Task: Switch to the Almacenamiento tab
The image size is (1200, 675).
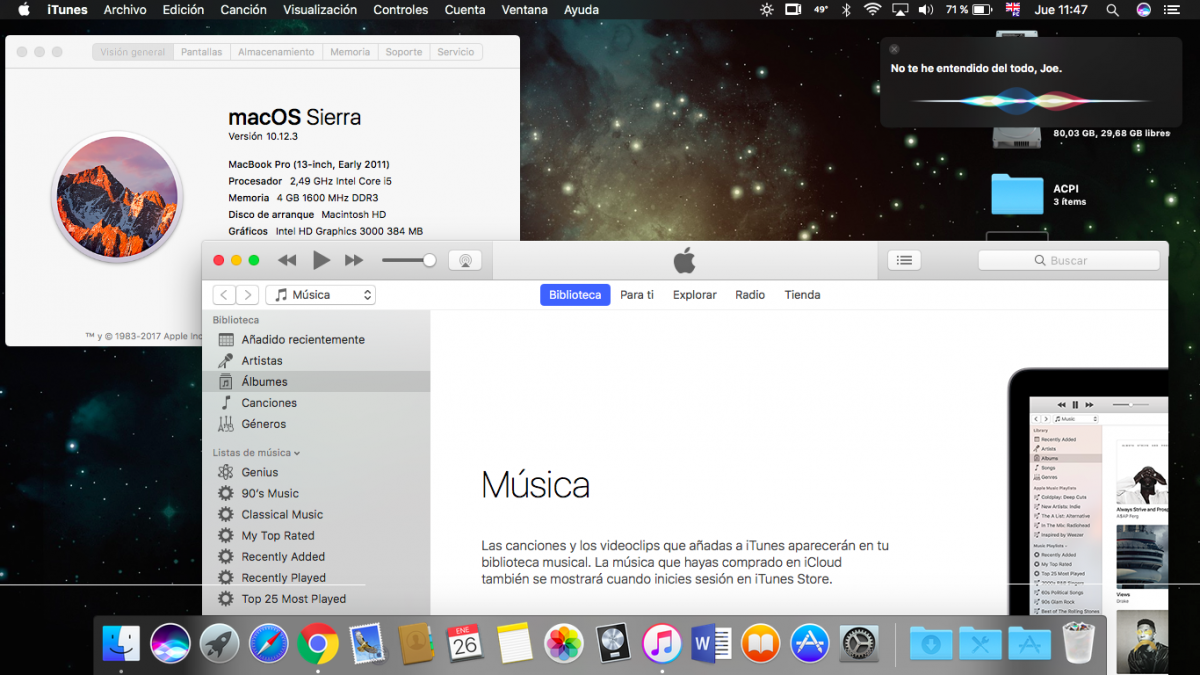Action: tap(276, 52)
